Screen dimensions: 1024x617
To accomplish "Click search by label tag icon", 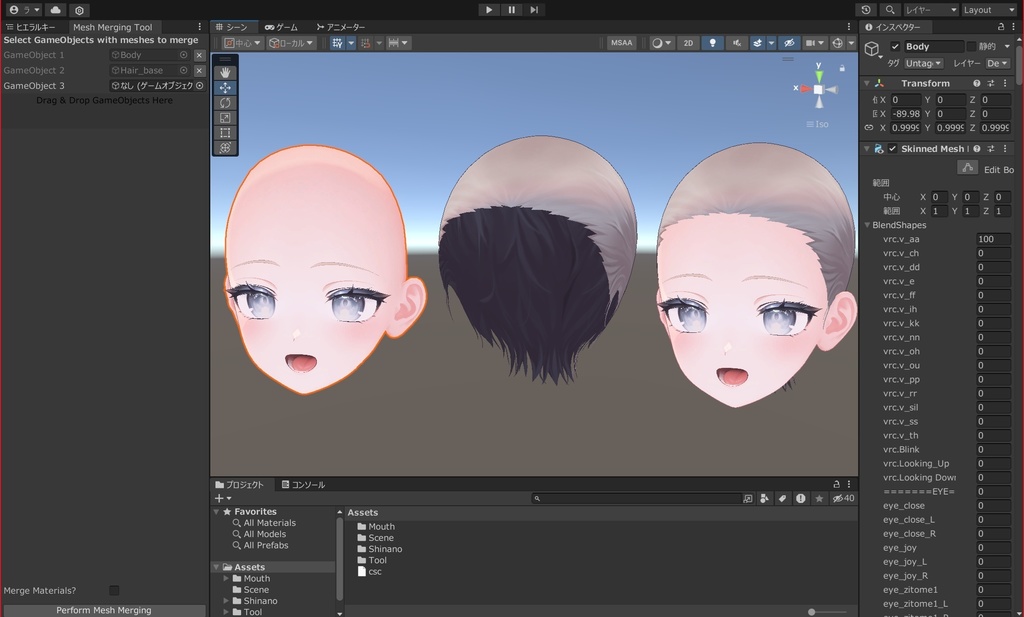I will (782, 498).
